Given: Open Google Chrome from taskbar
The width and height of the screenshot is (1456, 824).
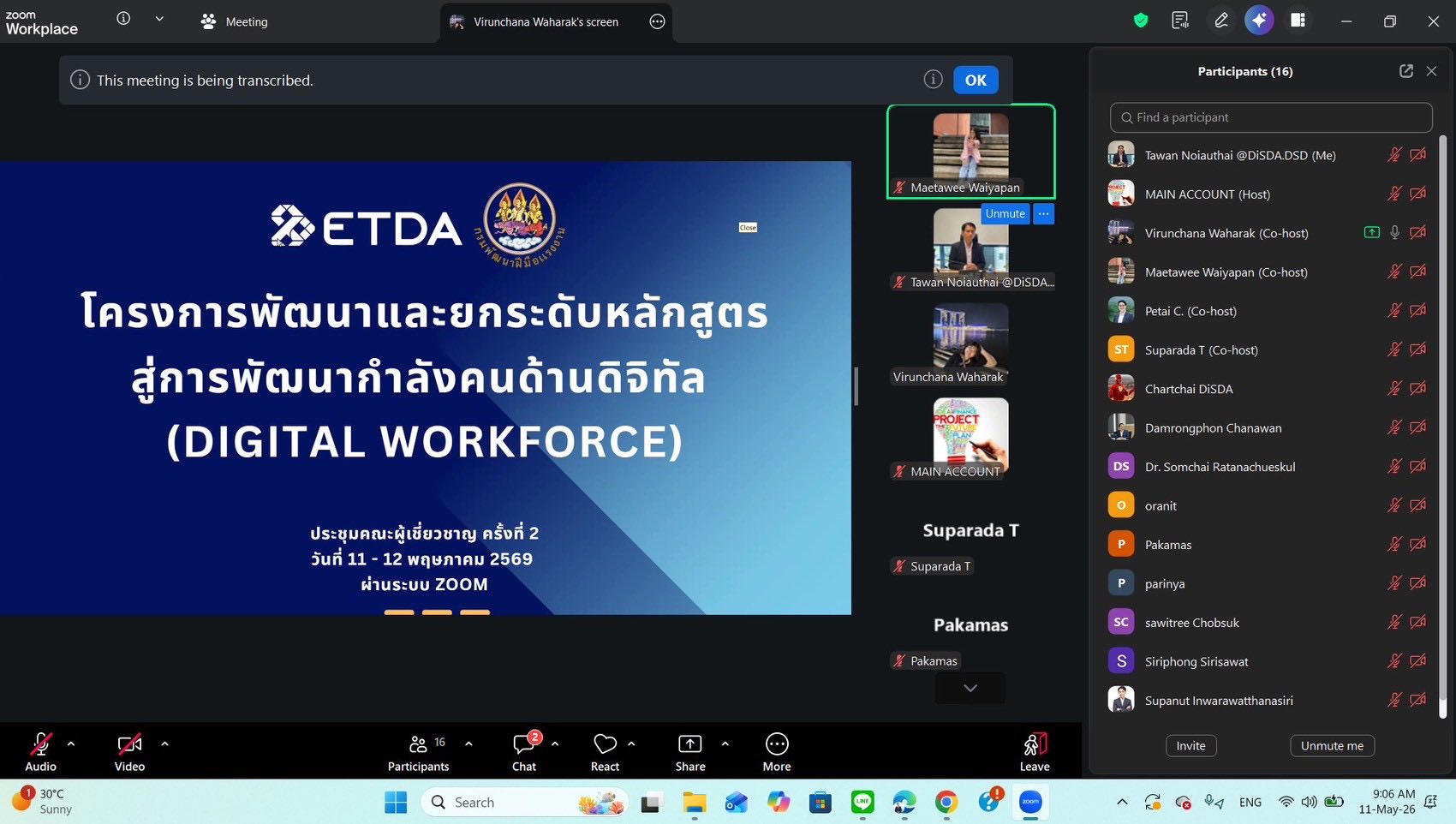Looking at the screenshot, I should 946,803.
